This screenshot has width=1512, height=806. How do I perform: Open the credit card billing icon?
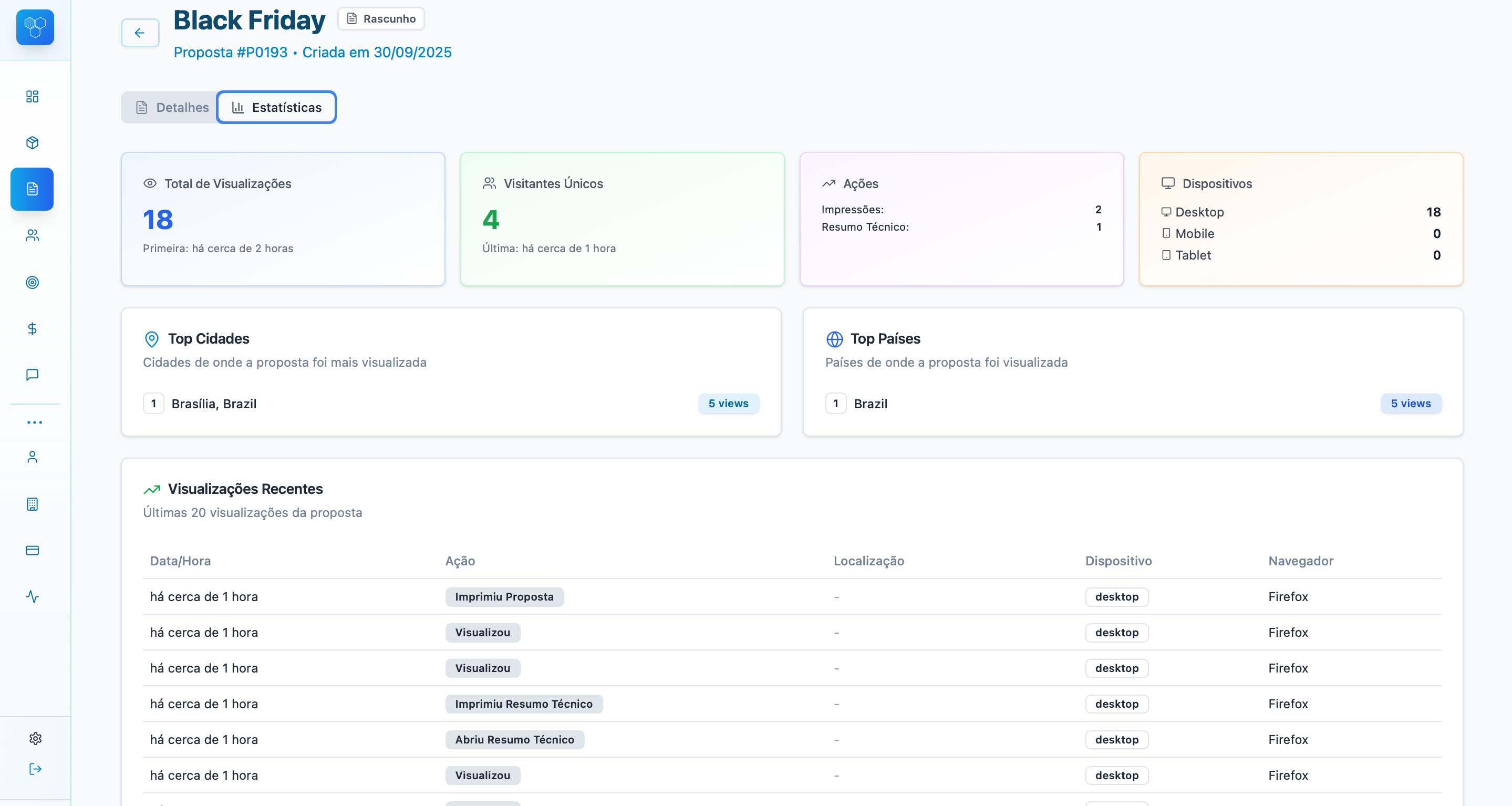[x=32, y=550]
